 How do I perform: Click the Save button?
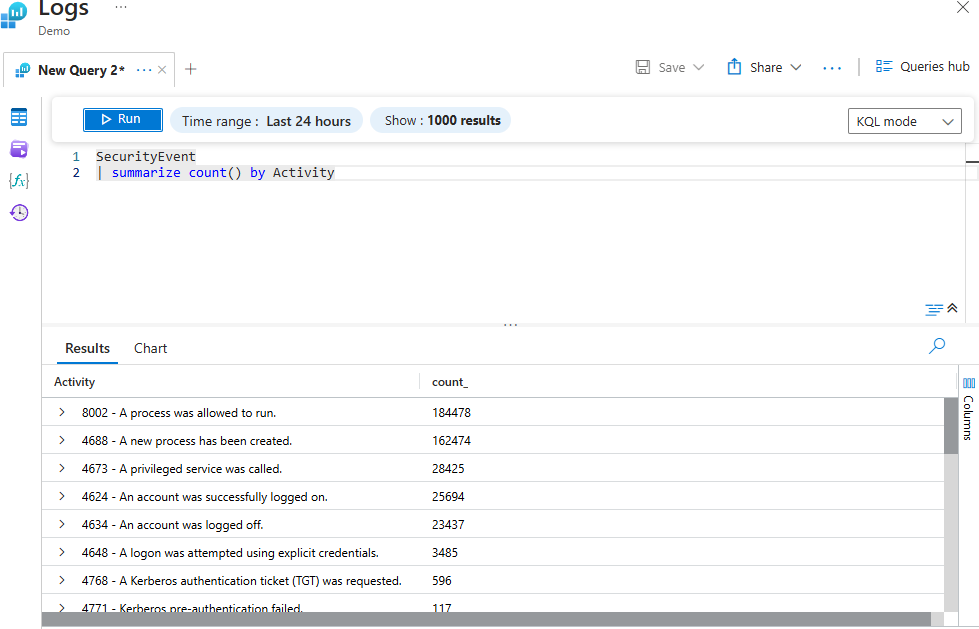661,67
